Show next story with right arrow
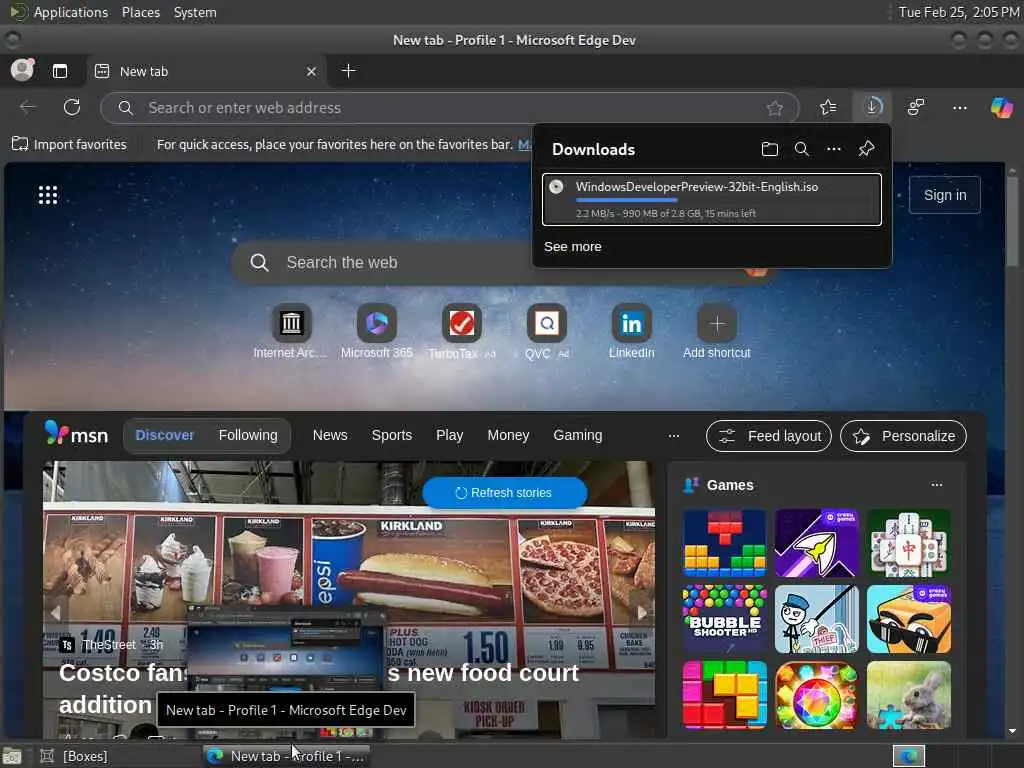The height and width of the screenshot is (768, 1024). point(642,613)
